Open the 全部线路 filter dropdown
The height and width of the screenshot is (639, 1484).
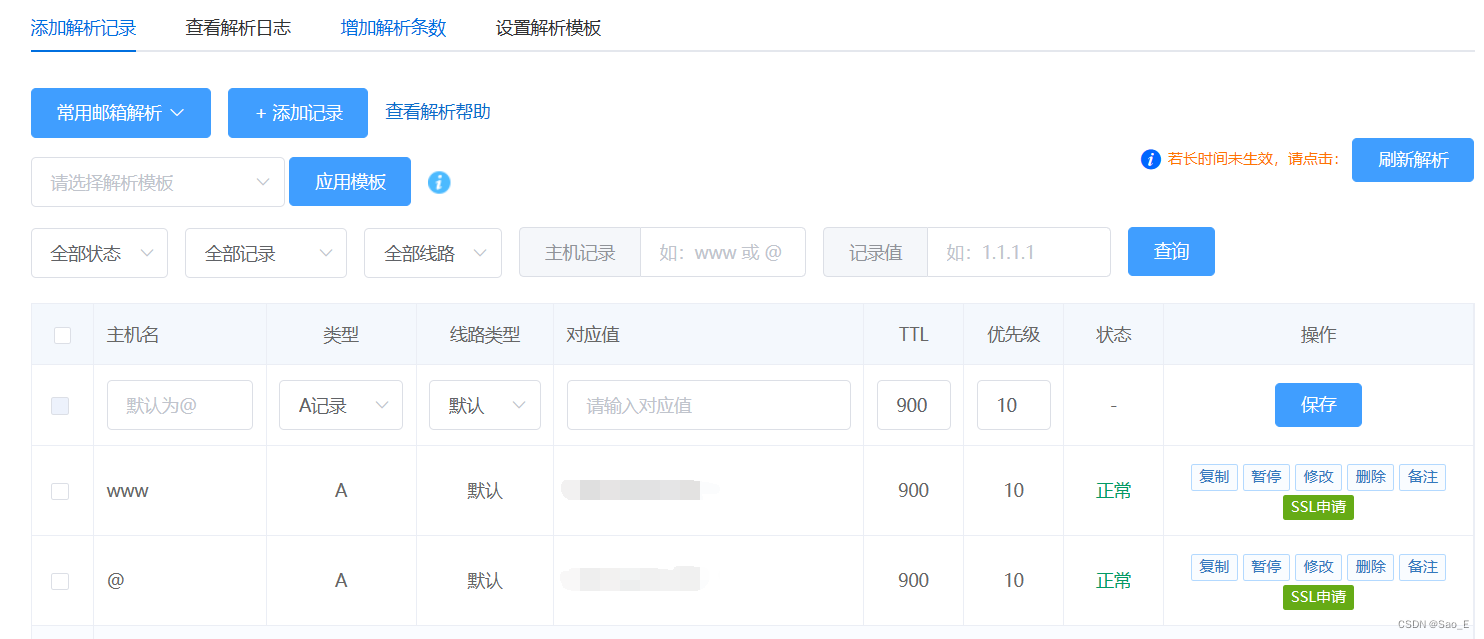pos(432,252)
